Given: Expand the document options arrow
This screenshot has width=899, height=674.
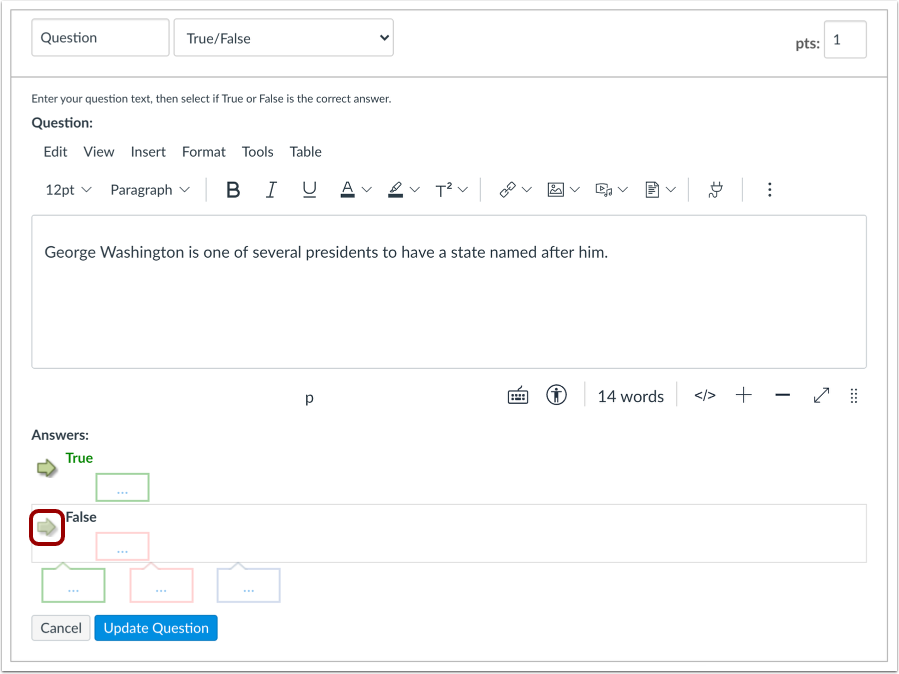Looking at the screenshot, I should [671, 190].
